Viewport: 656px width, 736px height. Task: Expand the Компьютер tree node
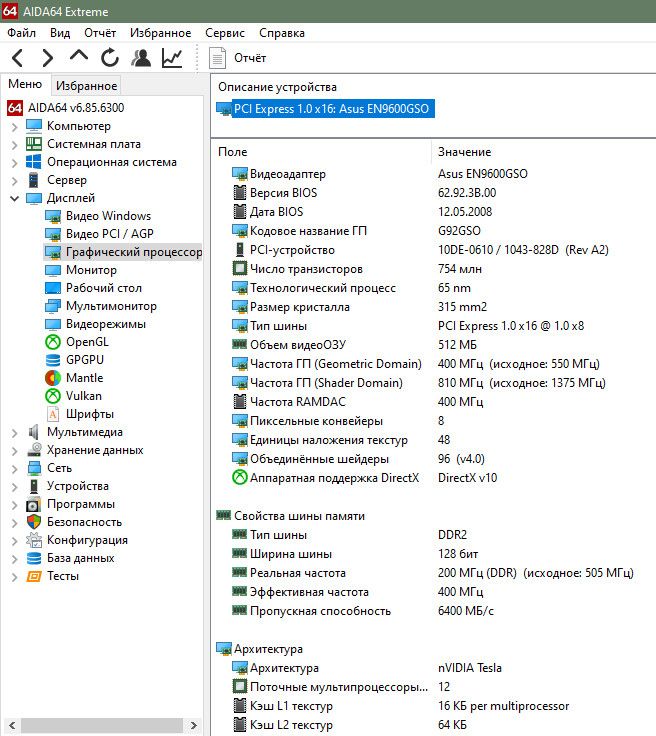14,127
